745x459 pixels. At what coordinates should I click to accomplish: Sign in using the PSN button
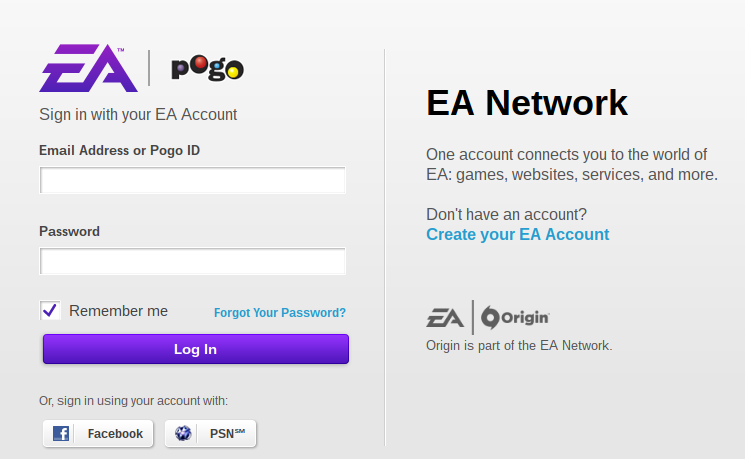point(210,433)
